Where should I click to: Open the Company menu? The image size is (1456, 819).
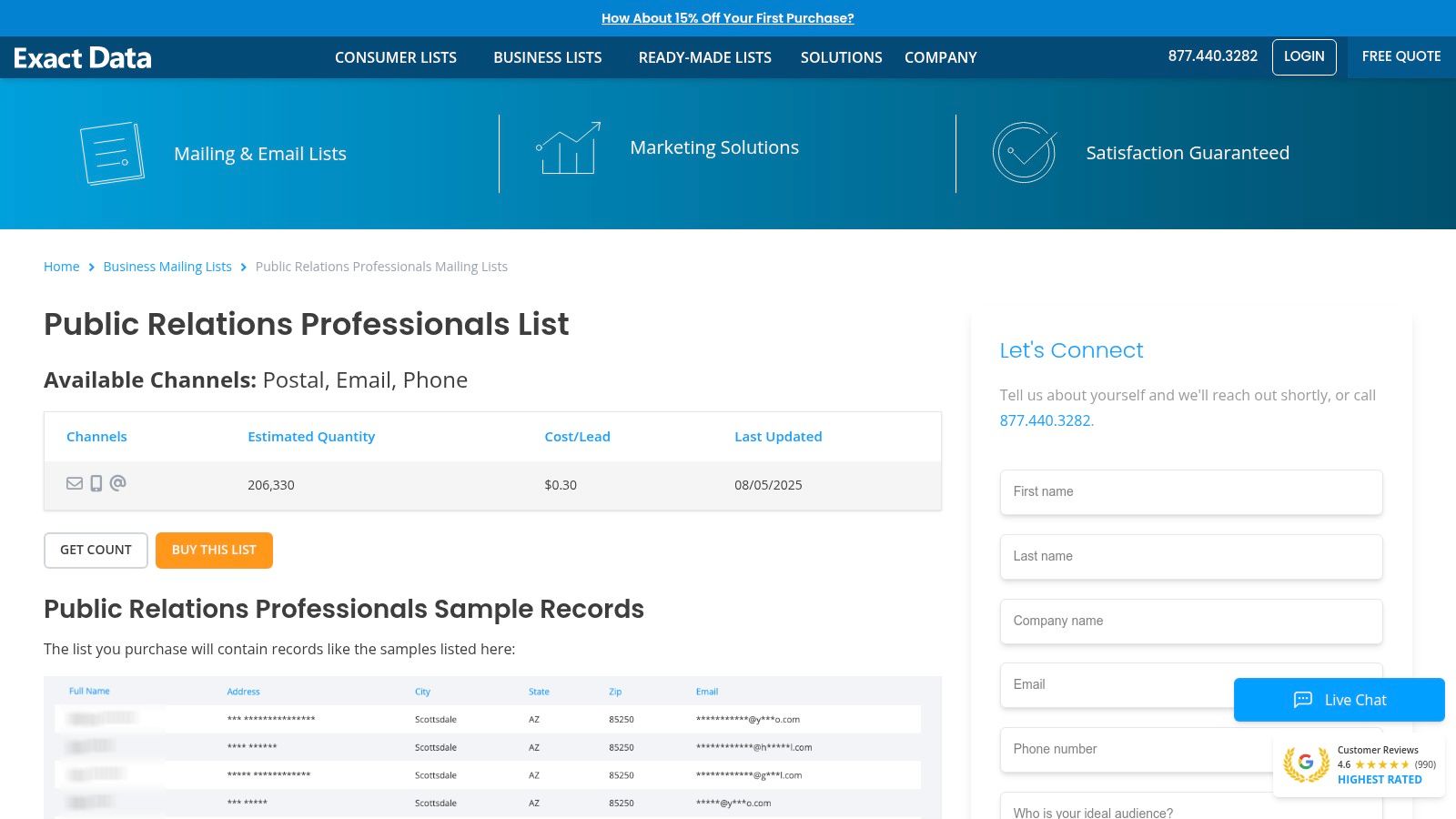pyautogui.click(x=941, y=57)
